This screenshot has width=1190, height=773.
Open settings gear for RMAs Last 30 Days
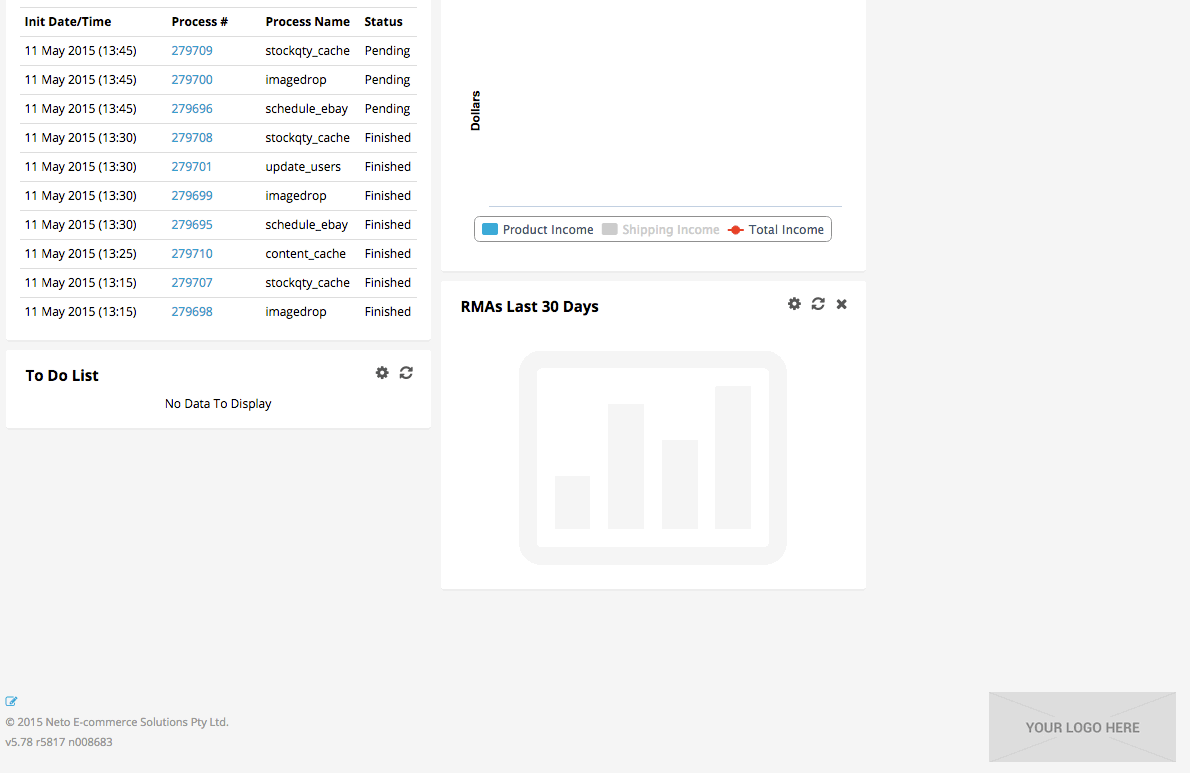794,303
